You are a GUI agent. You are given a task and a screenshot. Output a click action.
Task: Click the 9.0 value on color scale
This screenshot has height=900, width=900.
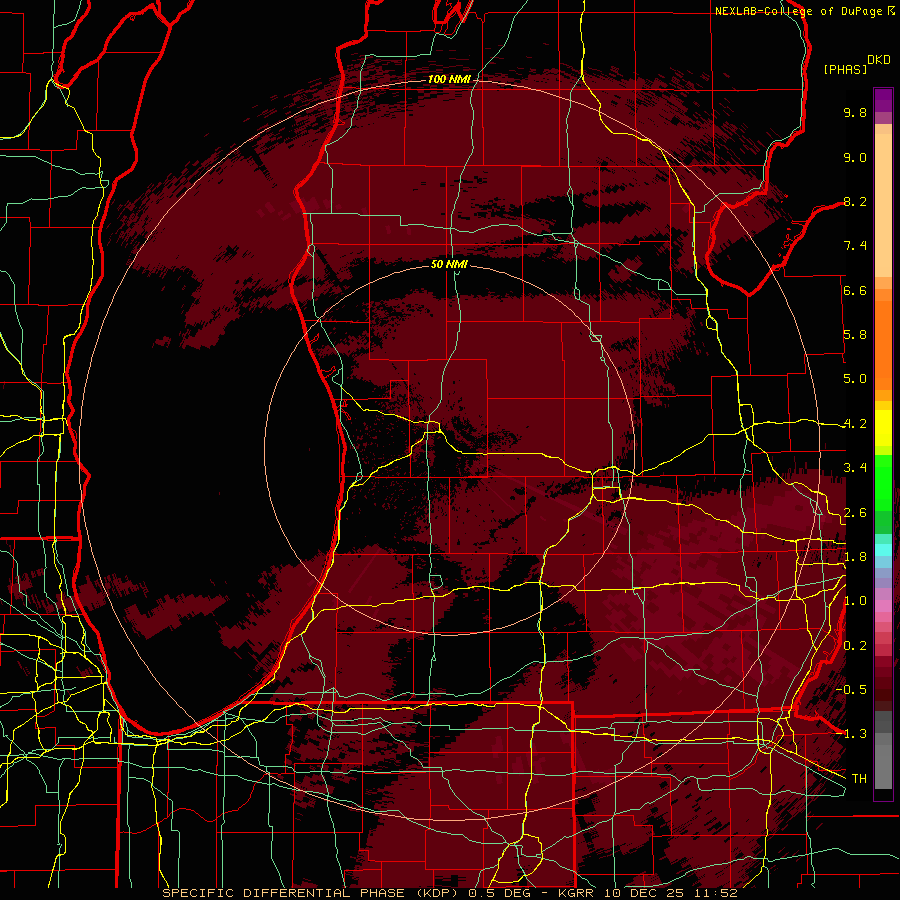click(855, 157)
